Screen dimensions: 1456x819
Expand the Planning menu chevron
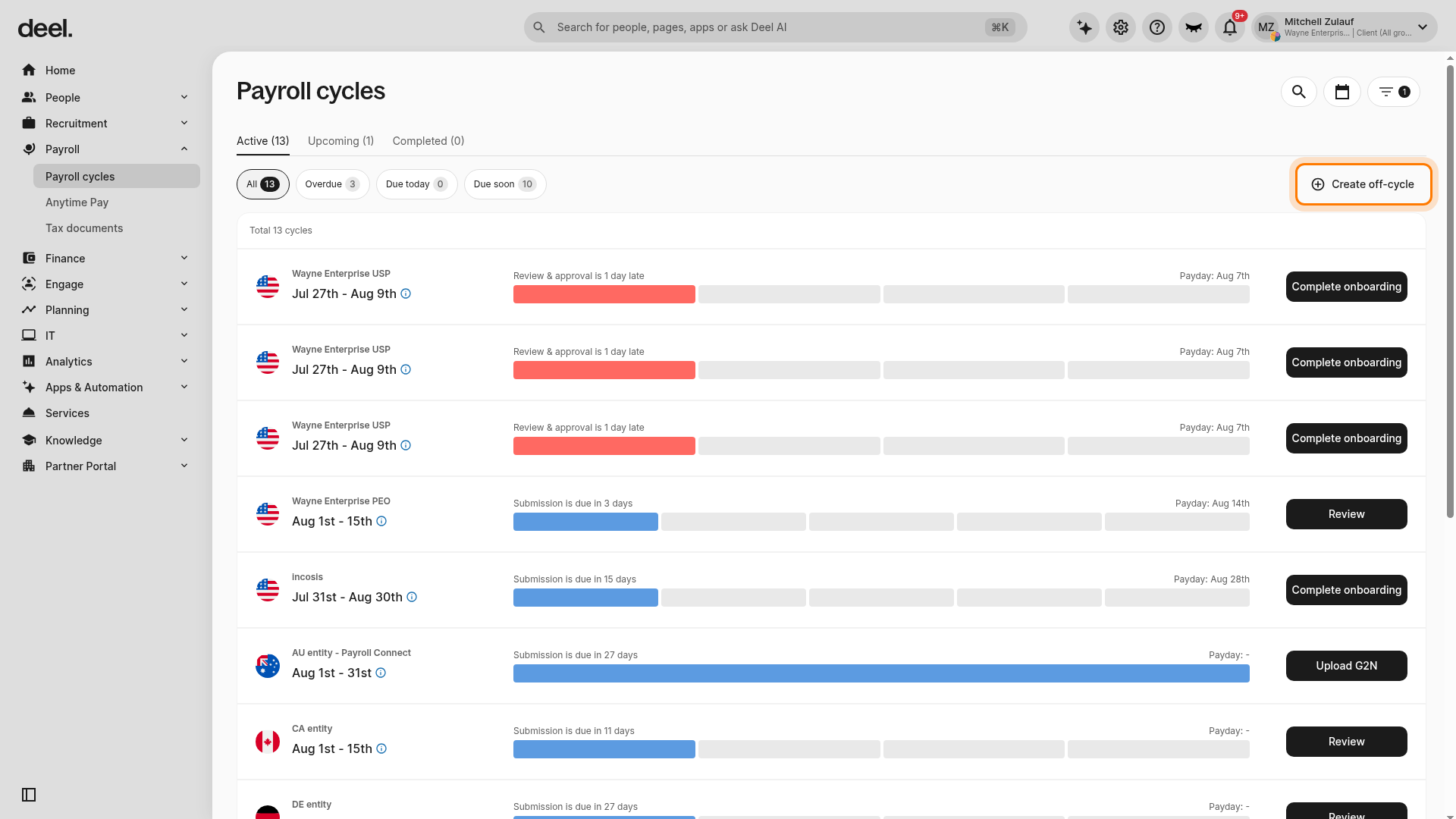pos(184,309)
